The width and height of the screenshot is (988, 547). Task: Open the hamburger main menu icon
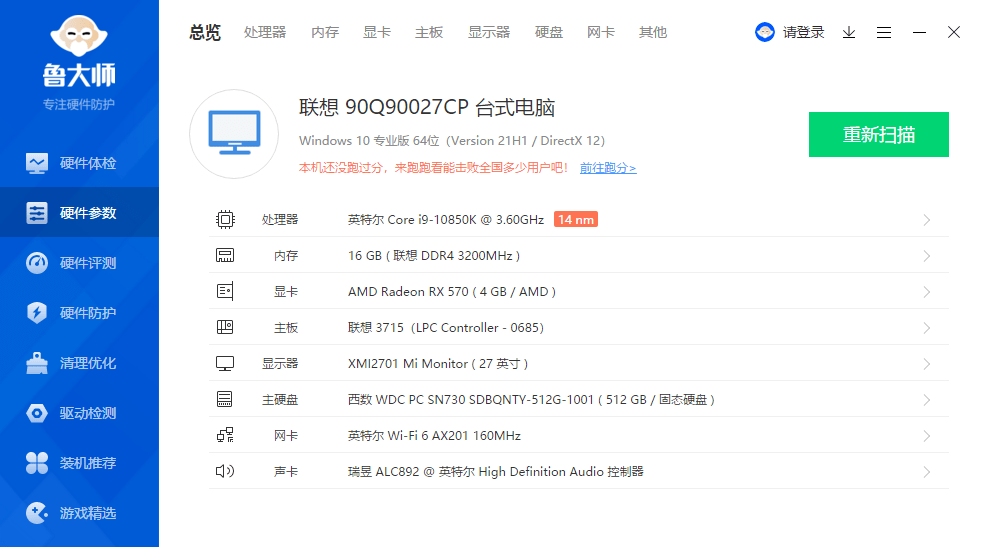(884, 32)
